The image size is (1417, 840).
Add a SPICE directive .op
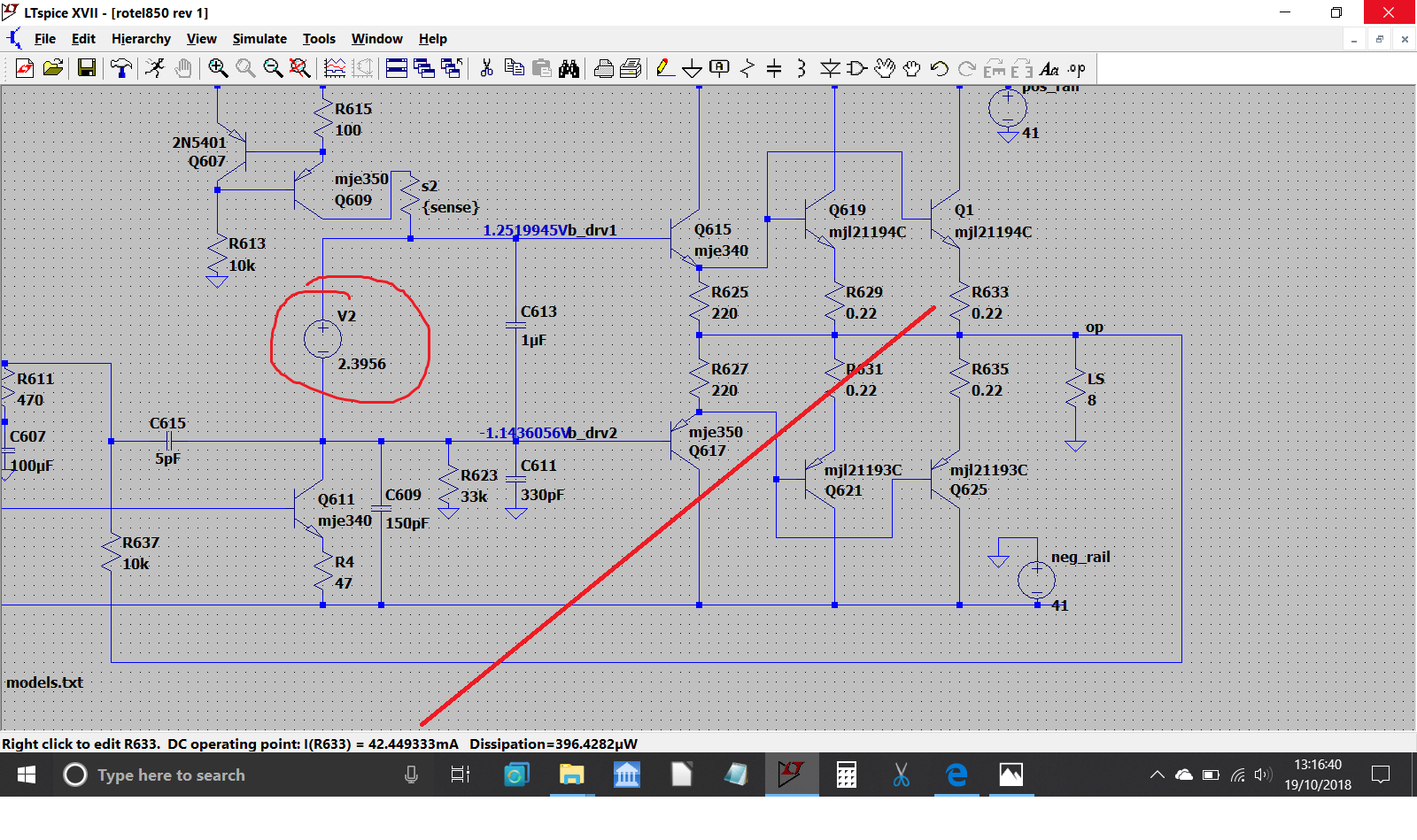pos(1076,68)
